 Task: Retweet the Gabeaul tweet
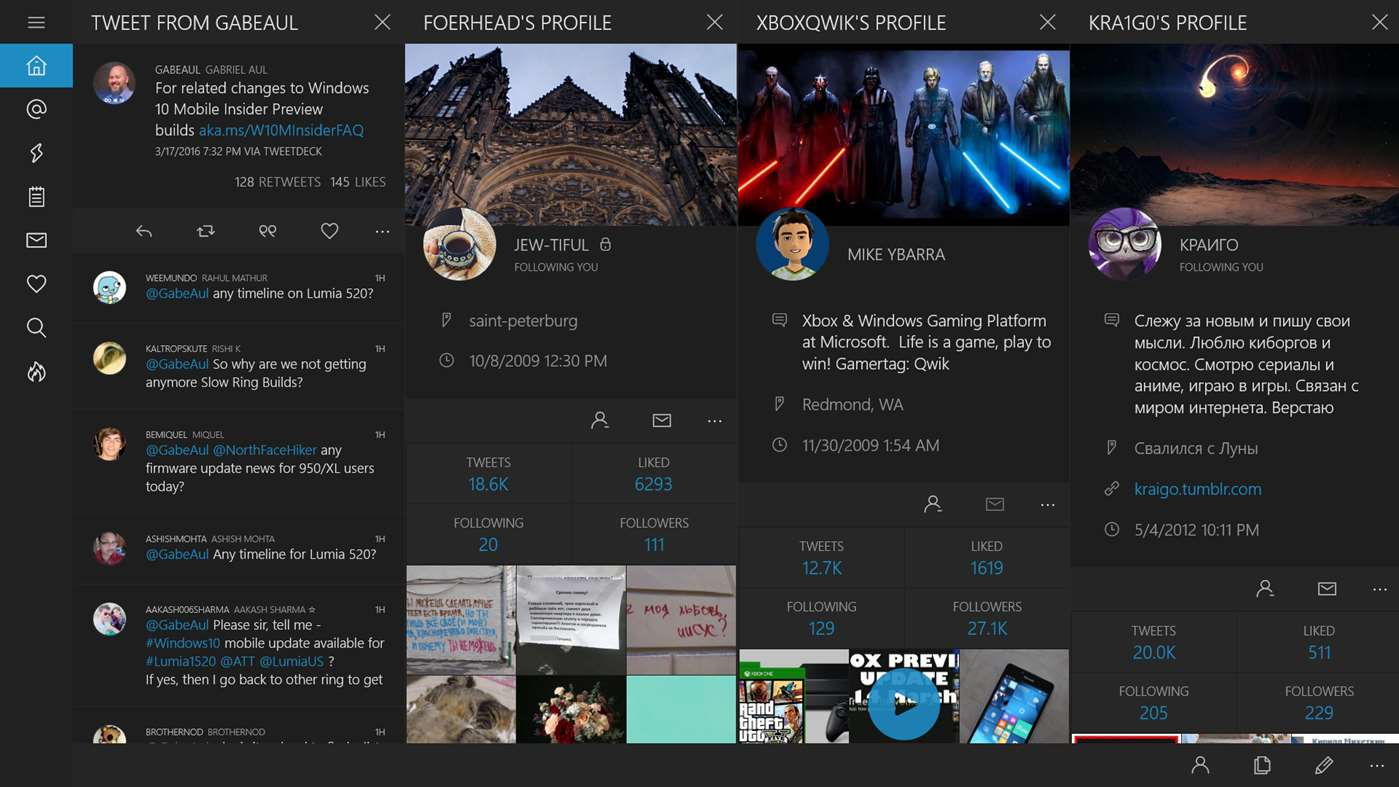point(206,231)
